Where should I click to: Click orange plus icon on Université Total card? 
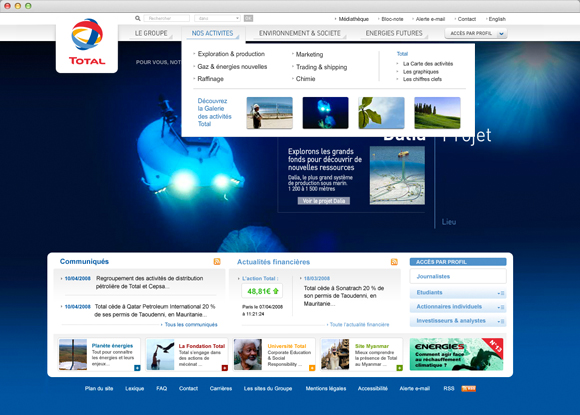(x=312, y=368)
